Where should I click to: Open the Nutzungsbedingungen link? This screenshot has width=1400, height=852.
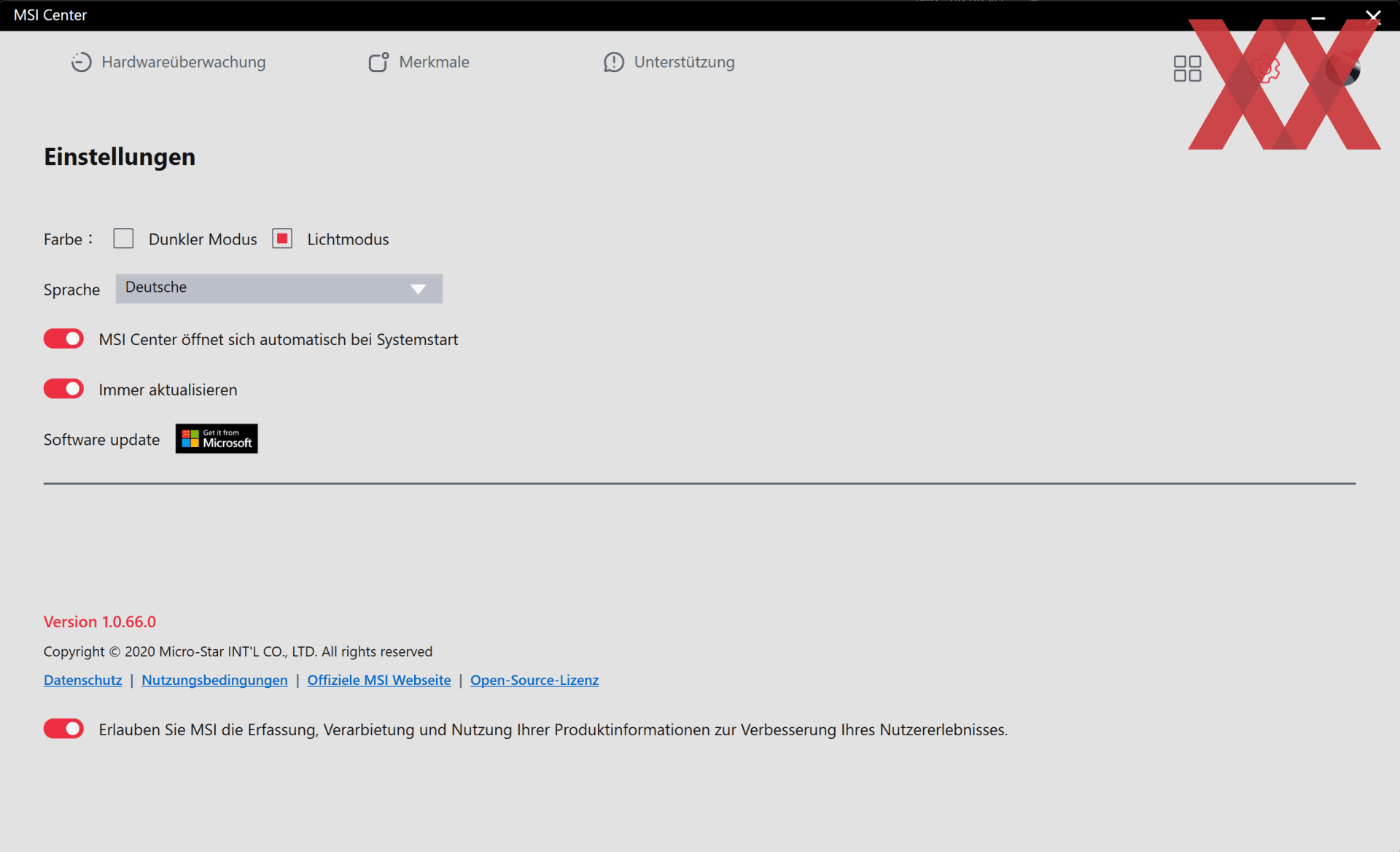[x=214, y=680]
